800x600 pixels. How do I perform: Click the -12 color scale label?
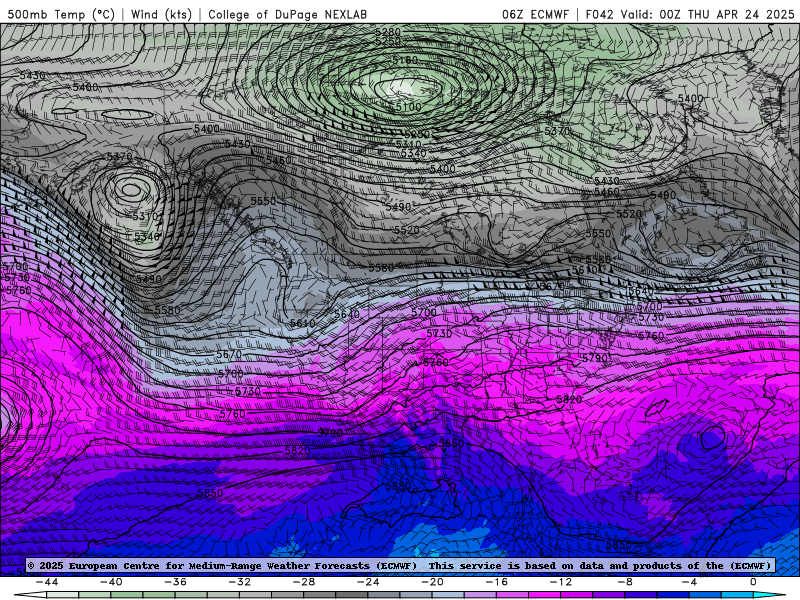pos(561,582)
